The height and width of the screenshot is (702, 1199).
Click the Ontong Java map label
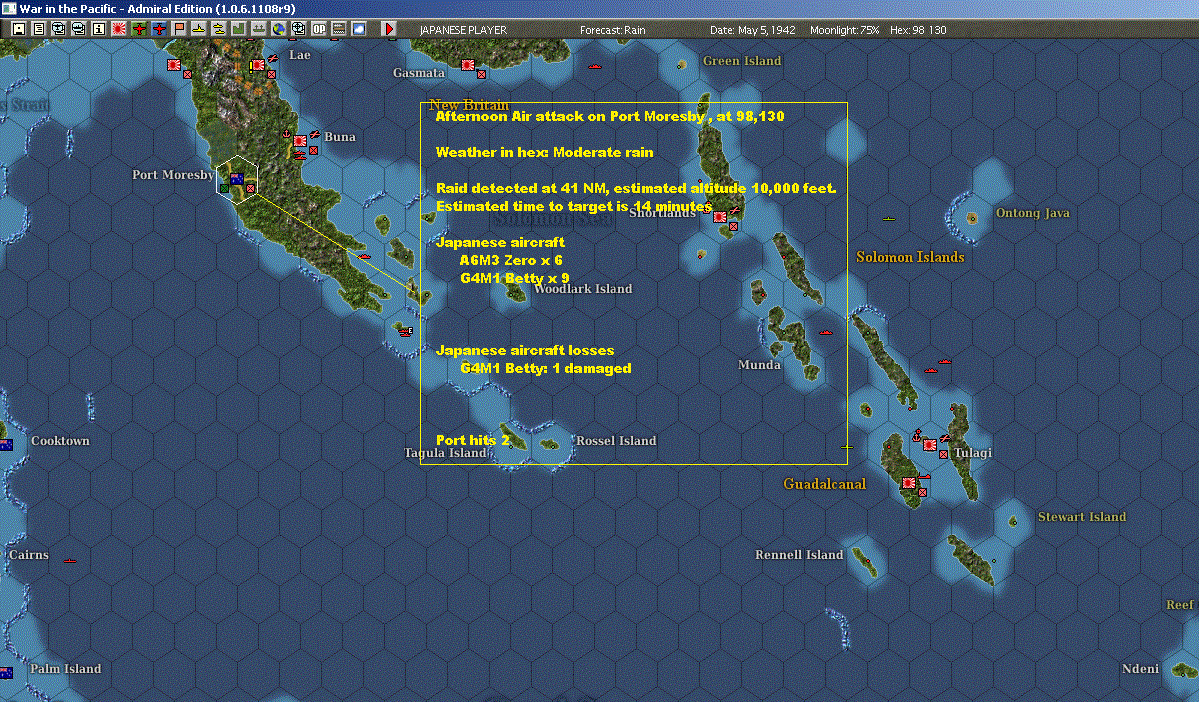pos(1032,213)
